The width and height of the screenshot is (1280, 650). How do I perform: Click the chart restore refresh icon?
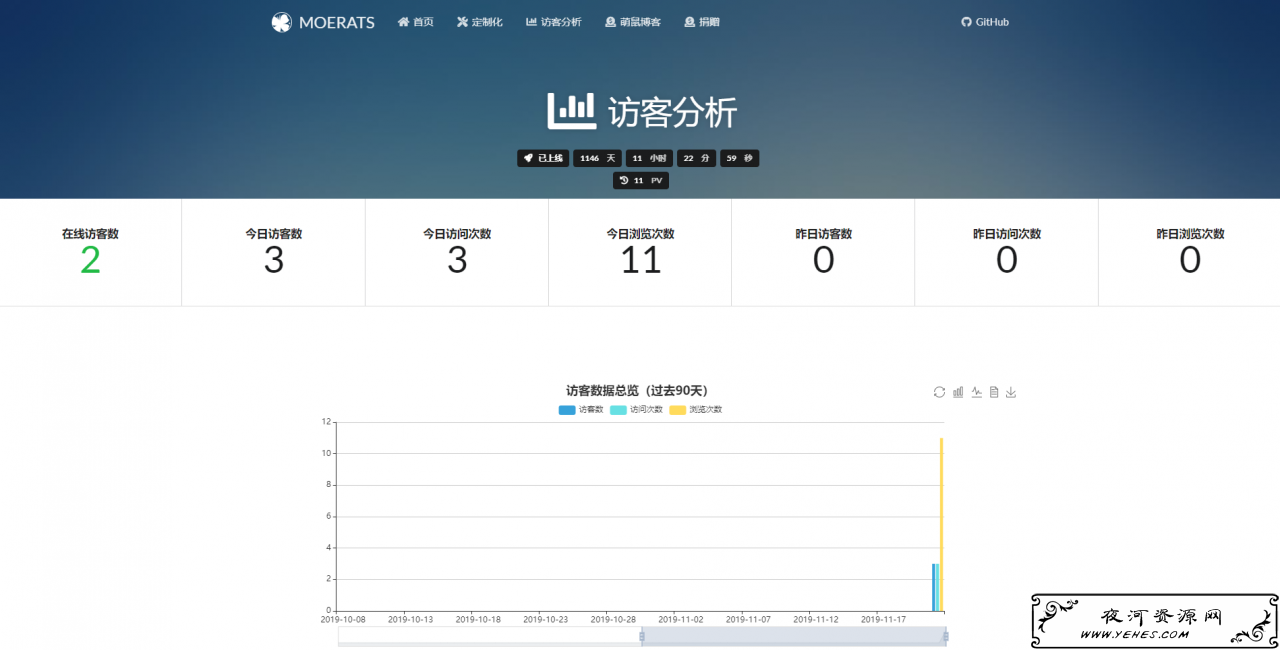coord(939,392)
